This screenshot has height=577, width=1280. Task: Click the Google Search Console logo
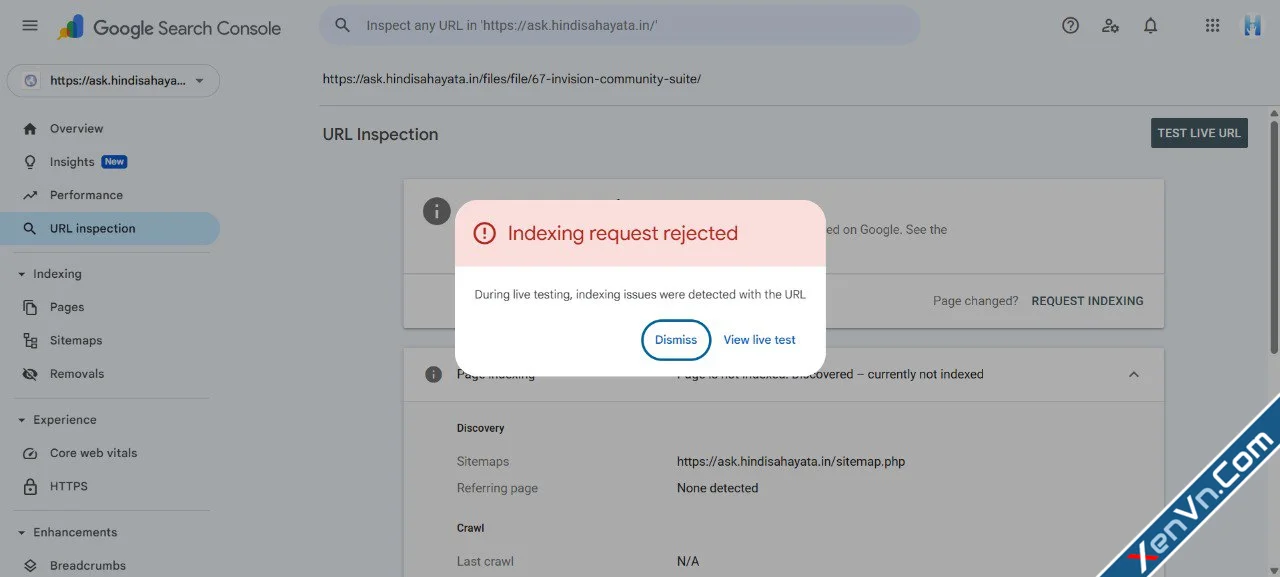(x=170, y=28)
